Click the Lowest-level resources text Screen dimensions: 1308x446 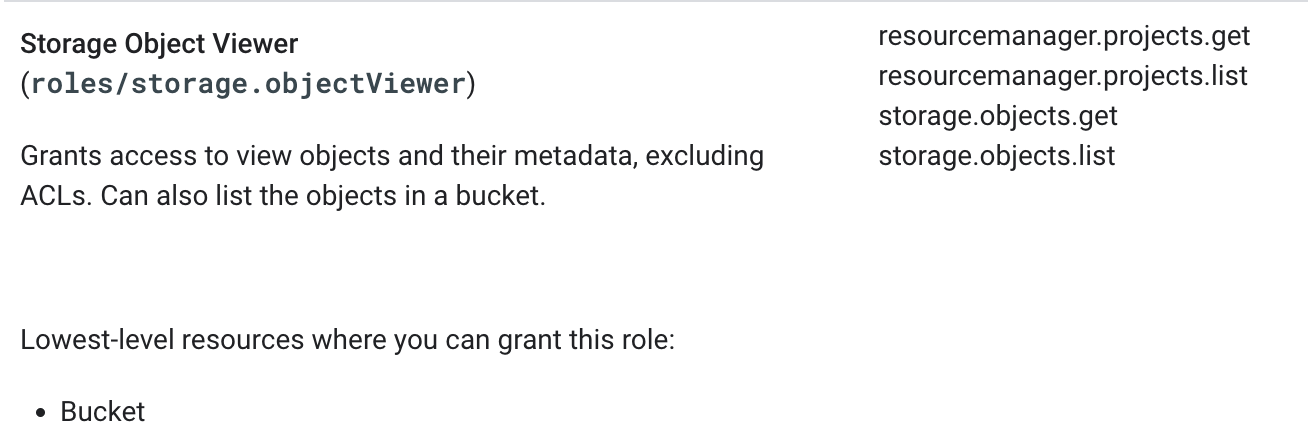click(162, 340)
